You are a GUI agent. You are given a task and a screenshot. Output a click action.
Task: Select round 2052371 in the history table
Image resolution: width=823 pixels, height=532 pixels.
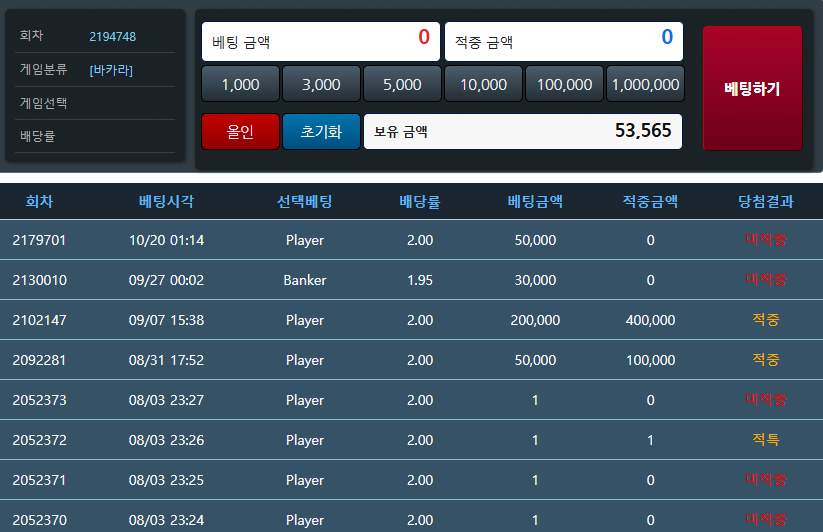point(39,480)
